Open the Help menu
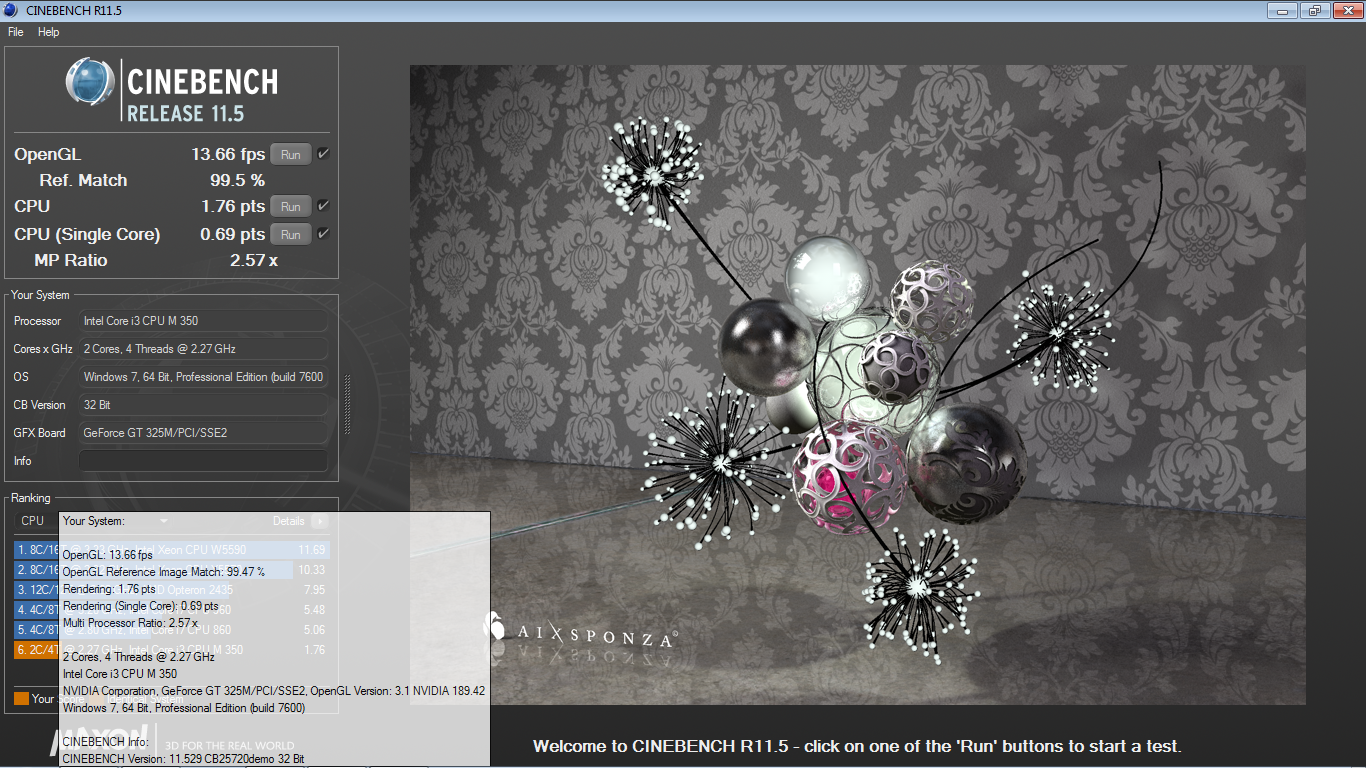 tap(49, 32)
